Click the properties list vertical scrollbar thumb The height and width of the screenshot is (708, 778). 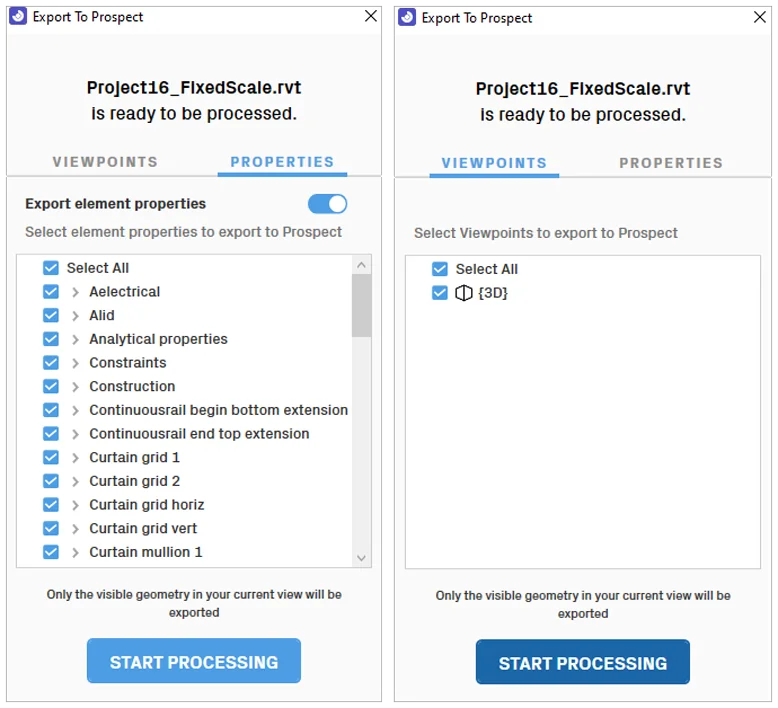[362, 305]
